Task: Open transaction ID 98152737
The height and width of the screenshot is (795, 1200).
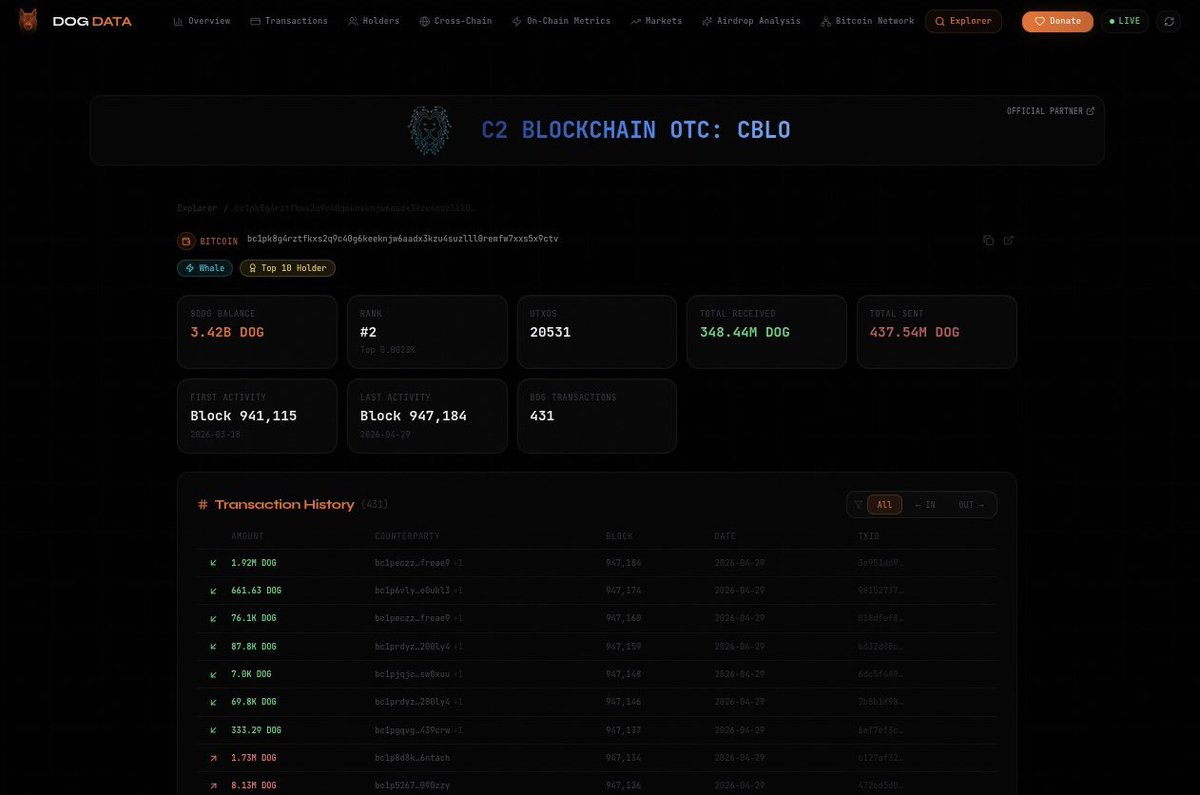Action: click(880, 591)
